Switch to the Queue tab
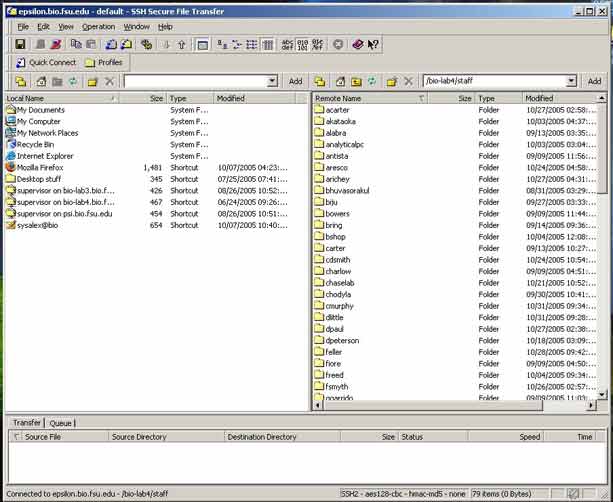The image size is (613, 502). [60, 423]
